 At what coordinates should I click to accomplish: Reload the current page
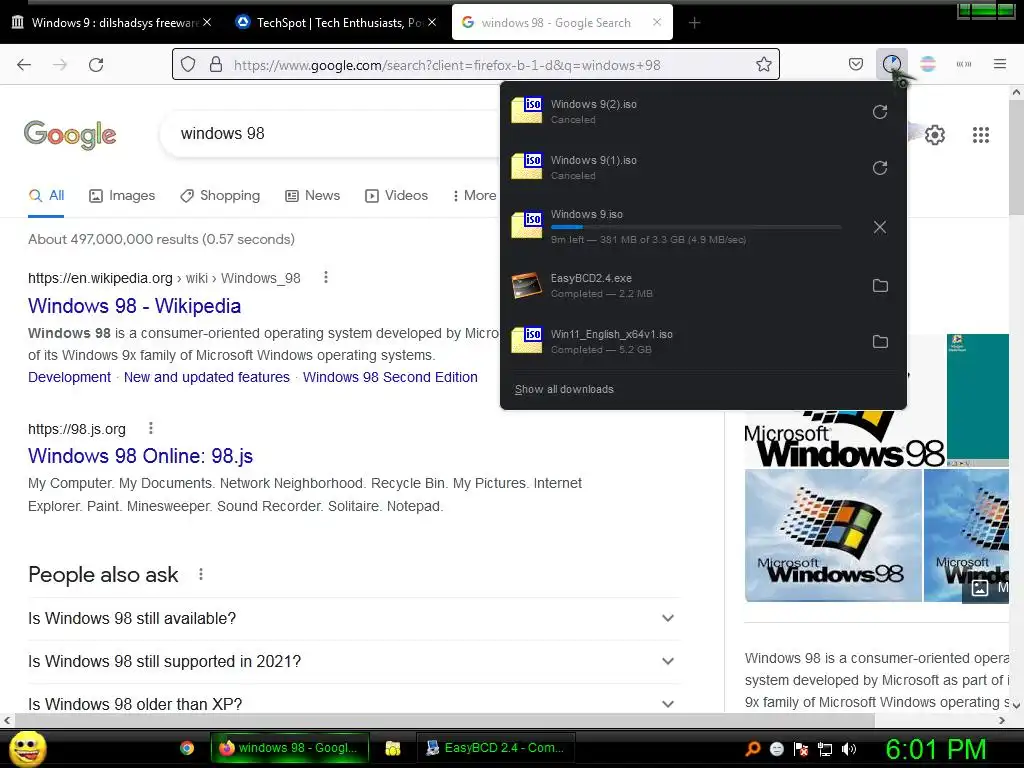pyautogui.click(x=96, y=64)
